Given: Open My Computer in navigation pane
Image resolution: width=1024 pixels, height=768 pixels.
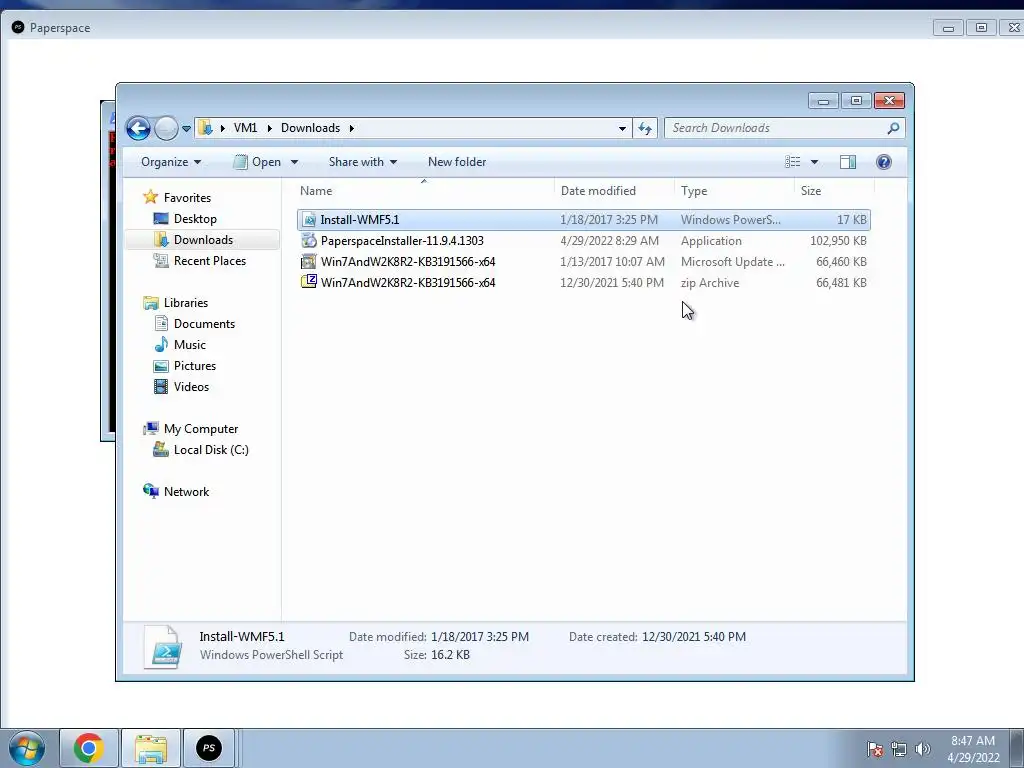Looking at the screenshot, I should [200, 429].
